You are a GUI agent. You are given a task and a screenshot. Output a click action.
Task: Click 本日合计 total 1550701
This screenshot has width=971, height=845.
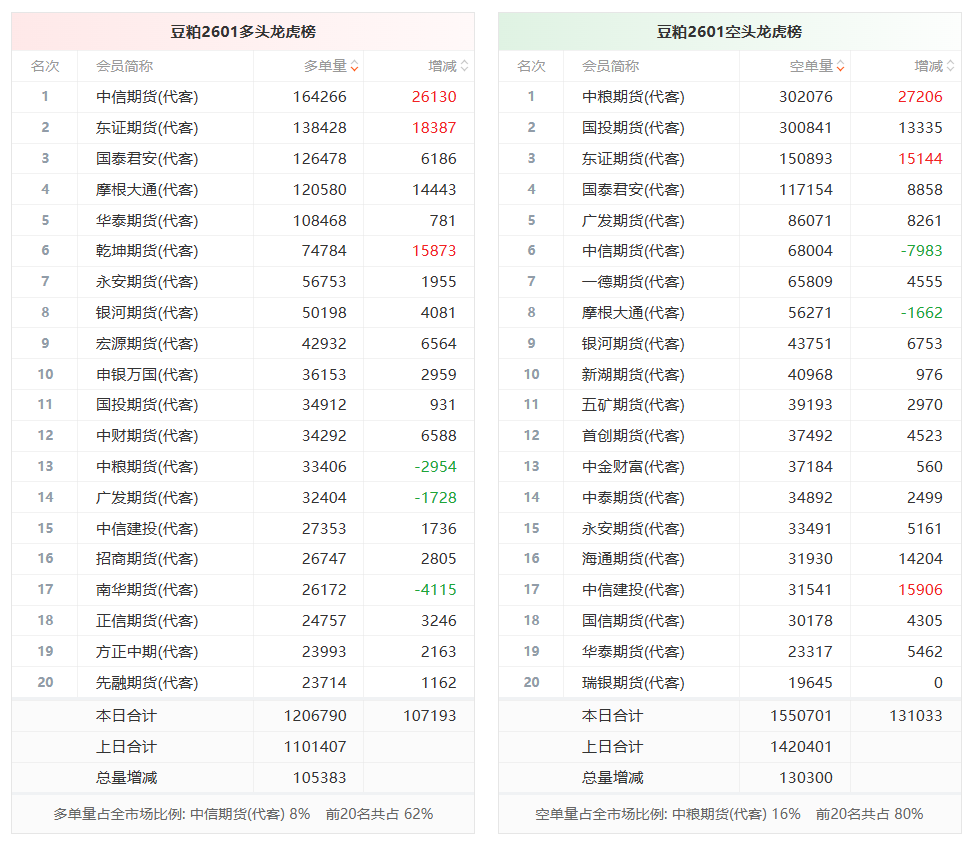(801, 716)
